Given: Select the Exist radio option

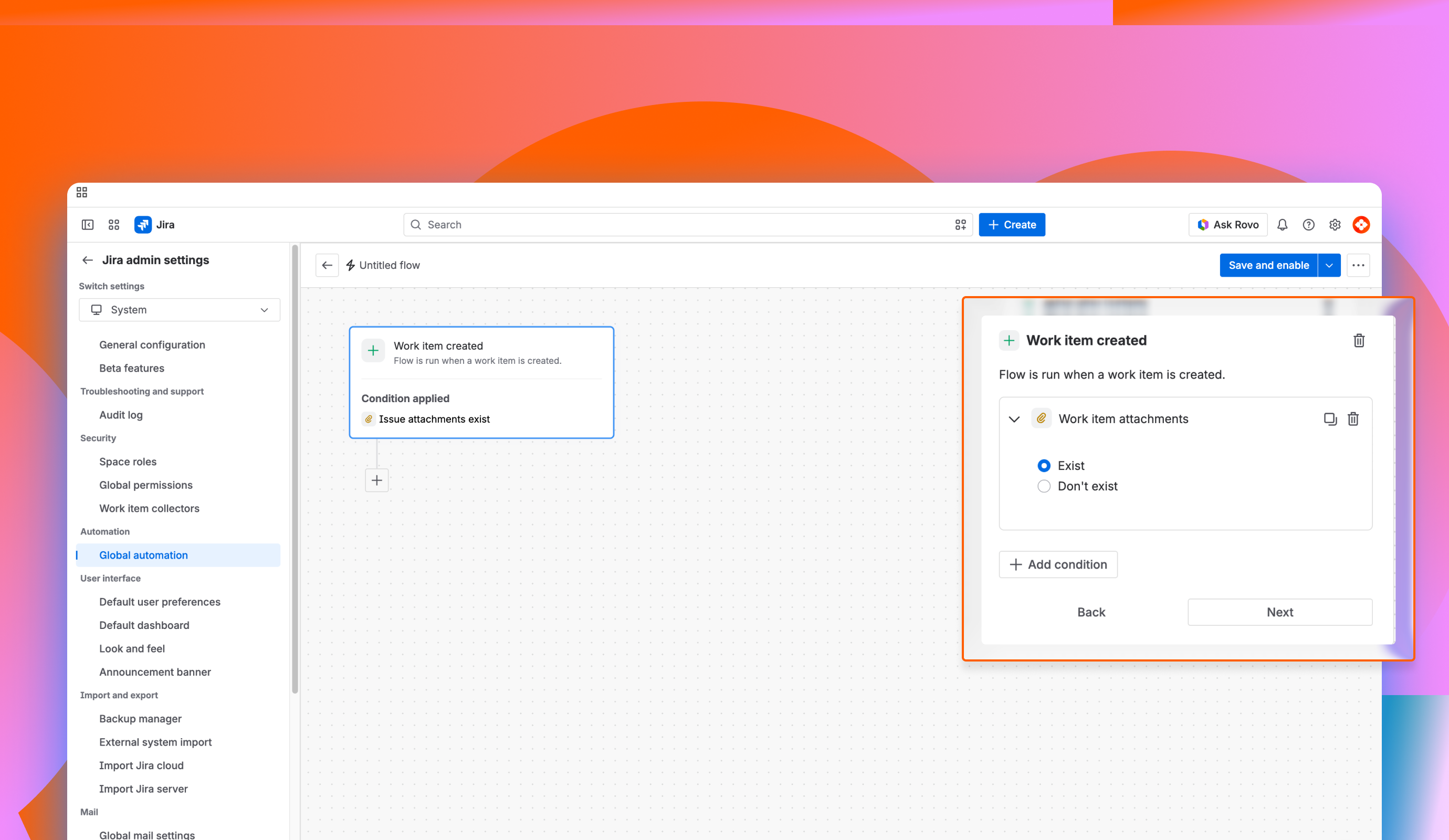Looking at the screenshot, I should point(1044,466).
